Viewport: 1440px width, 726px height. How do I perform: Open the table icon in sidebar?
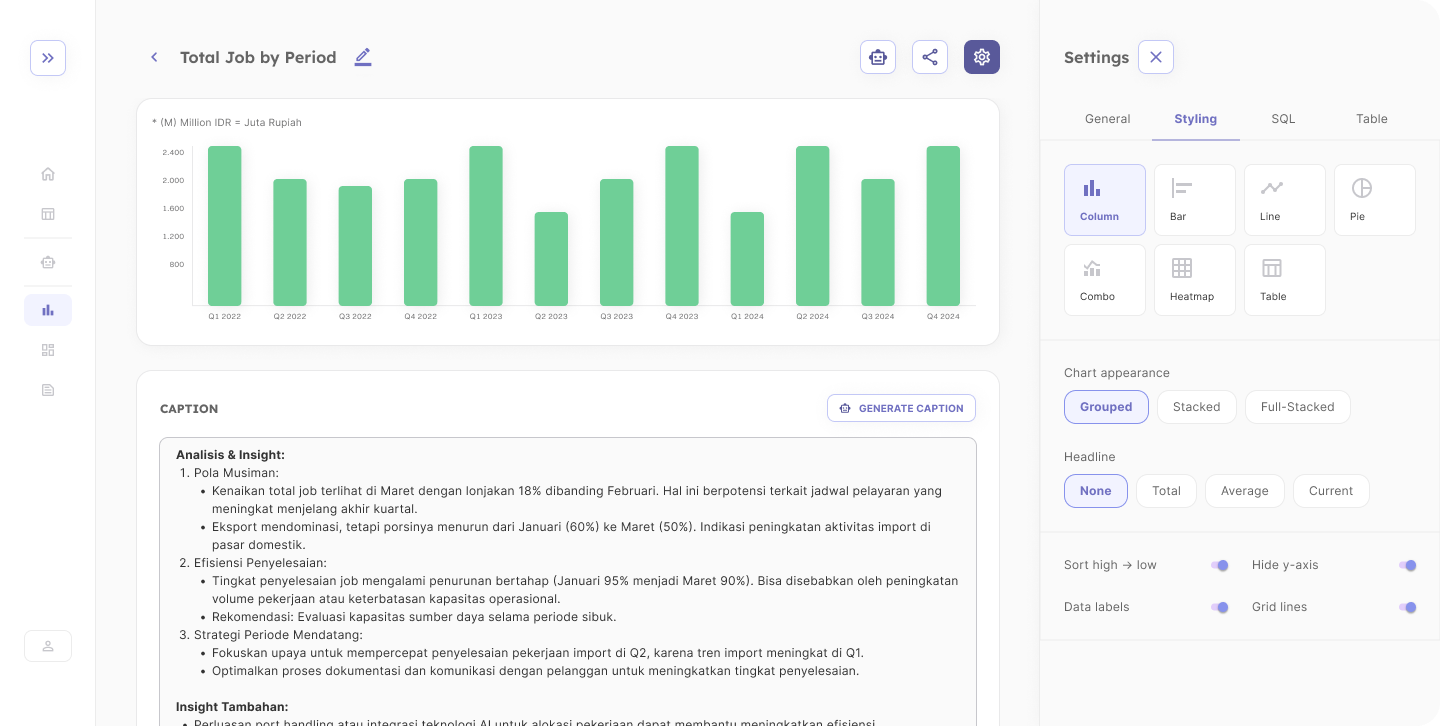[48, 214]
